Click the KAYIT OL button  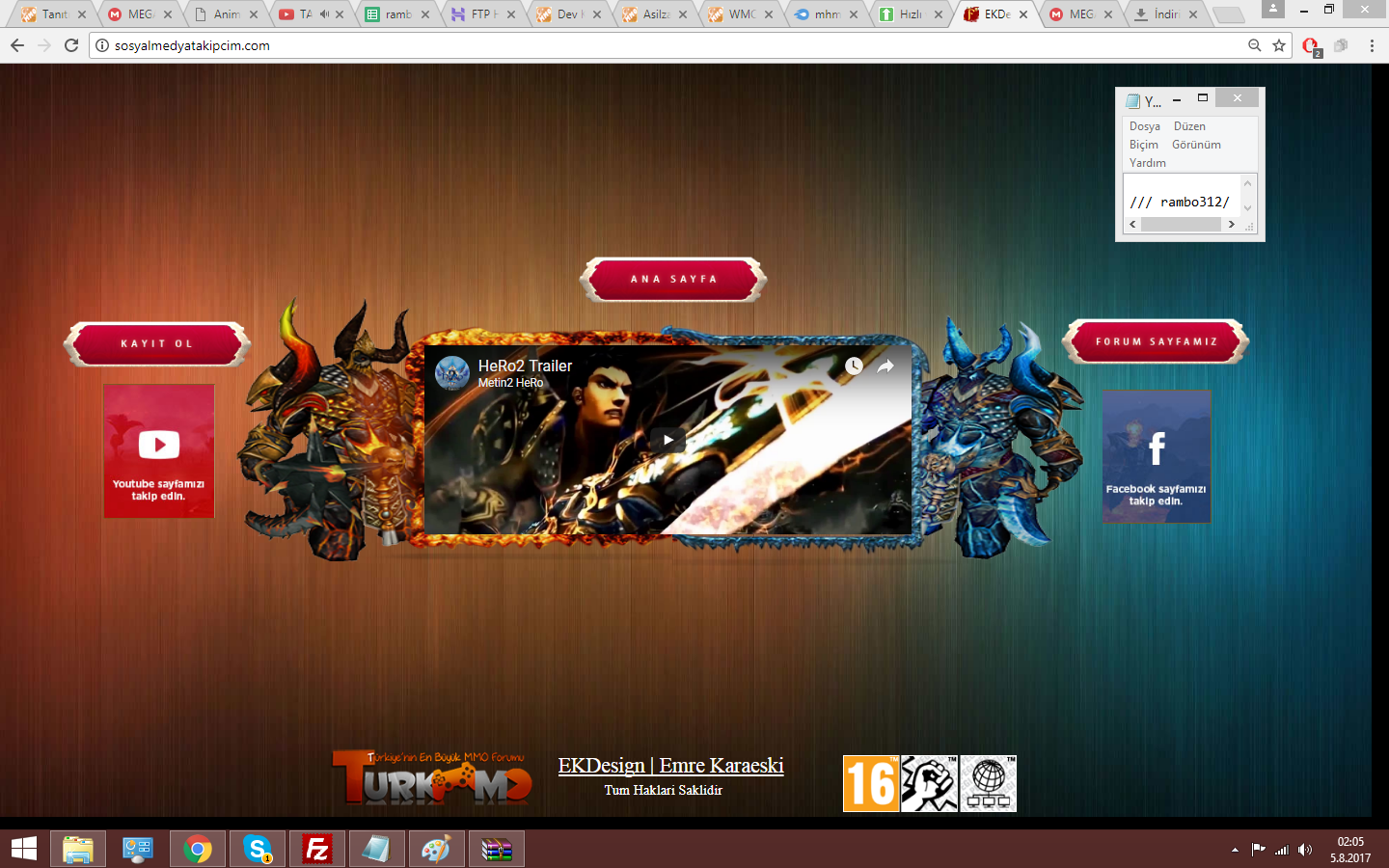click(157, 344)
